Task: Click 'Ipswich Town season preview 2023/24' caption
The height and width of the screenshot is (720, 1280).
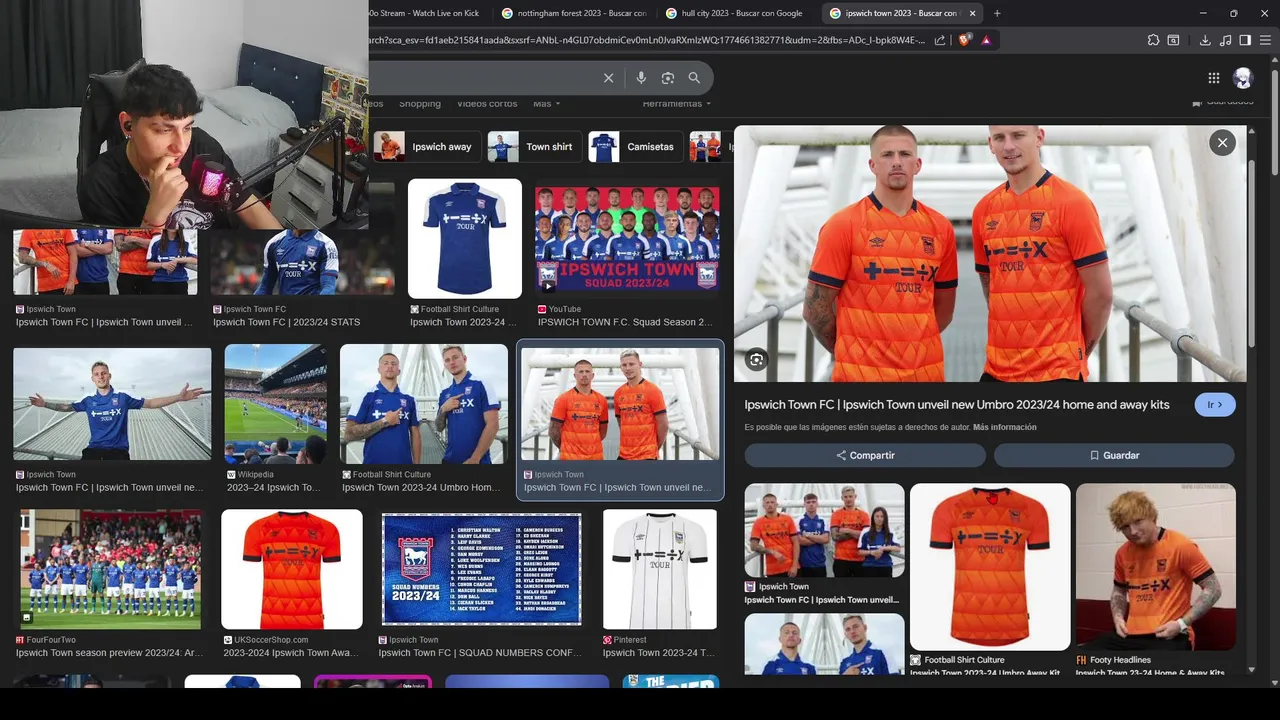Action: [x=109, y=653]
